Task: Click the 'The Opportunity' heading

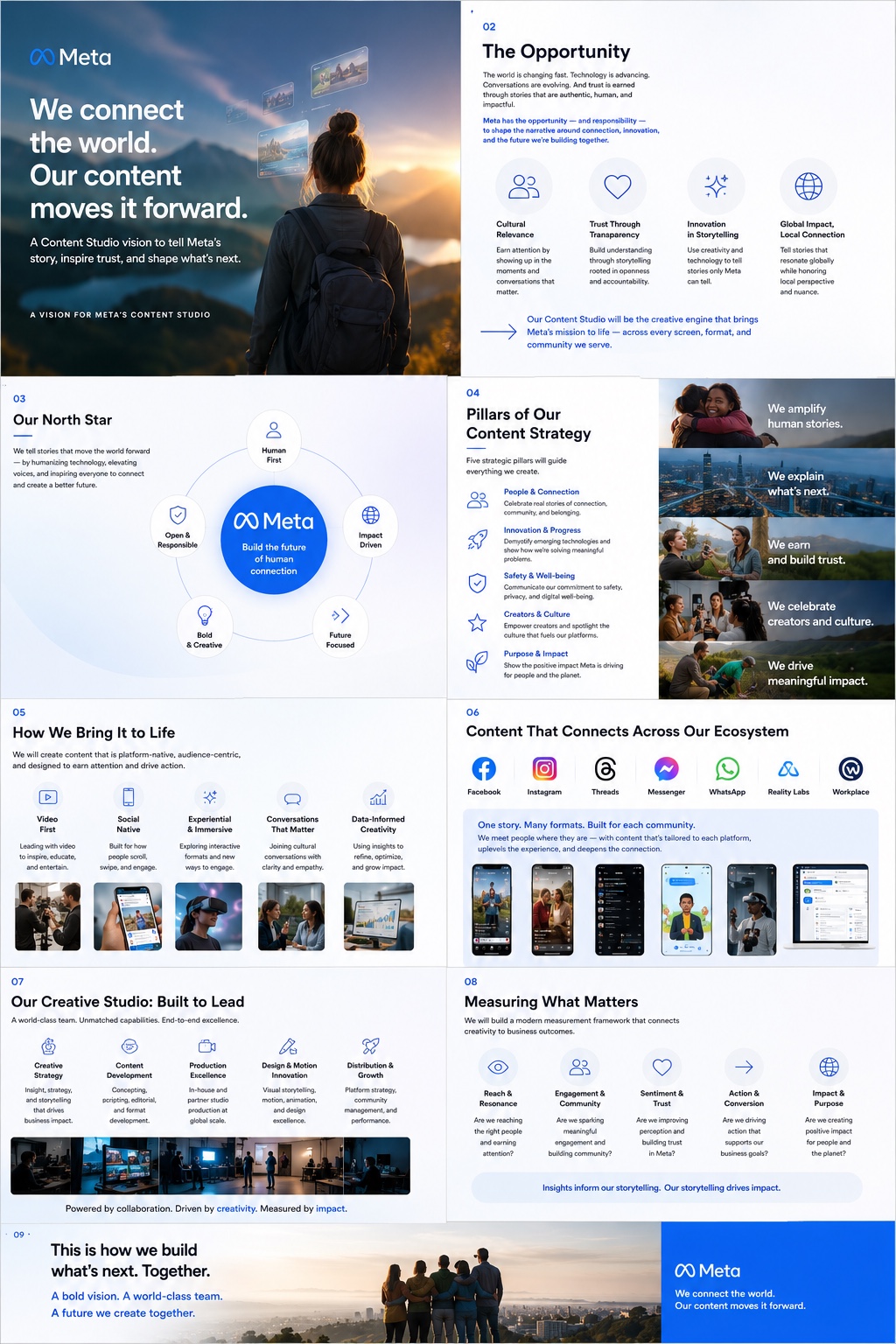Action: (x=556, y=52)
